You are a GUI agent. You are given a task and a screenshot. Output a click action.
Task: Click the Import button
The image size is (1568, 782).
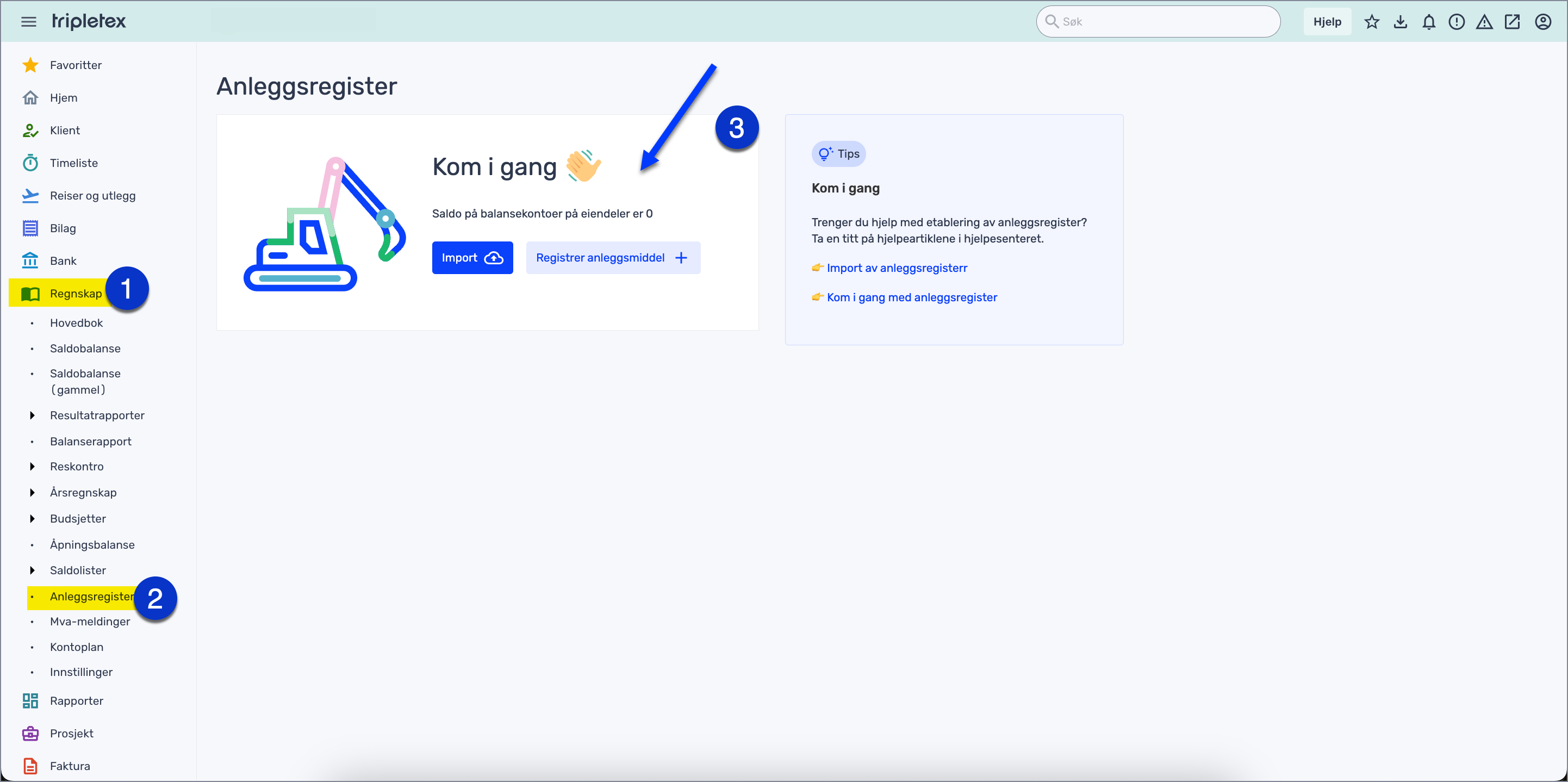click(x=472, y=258)
